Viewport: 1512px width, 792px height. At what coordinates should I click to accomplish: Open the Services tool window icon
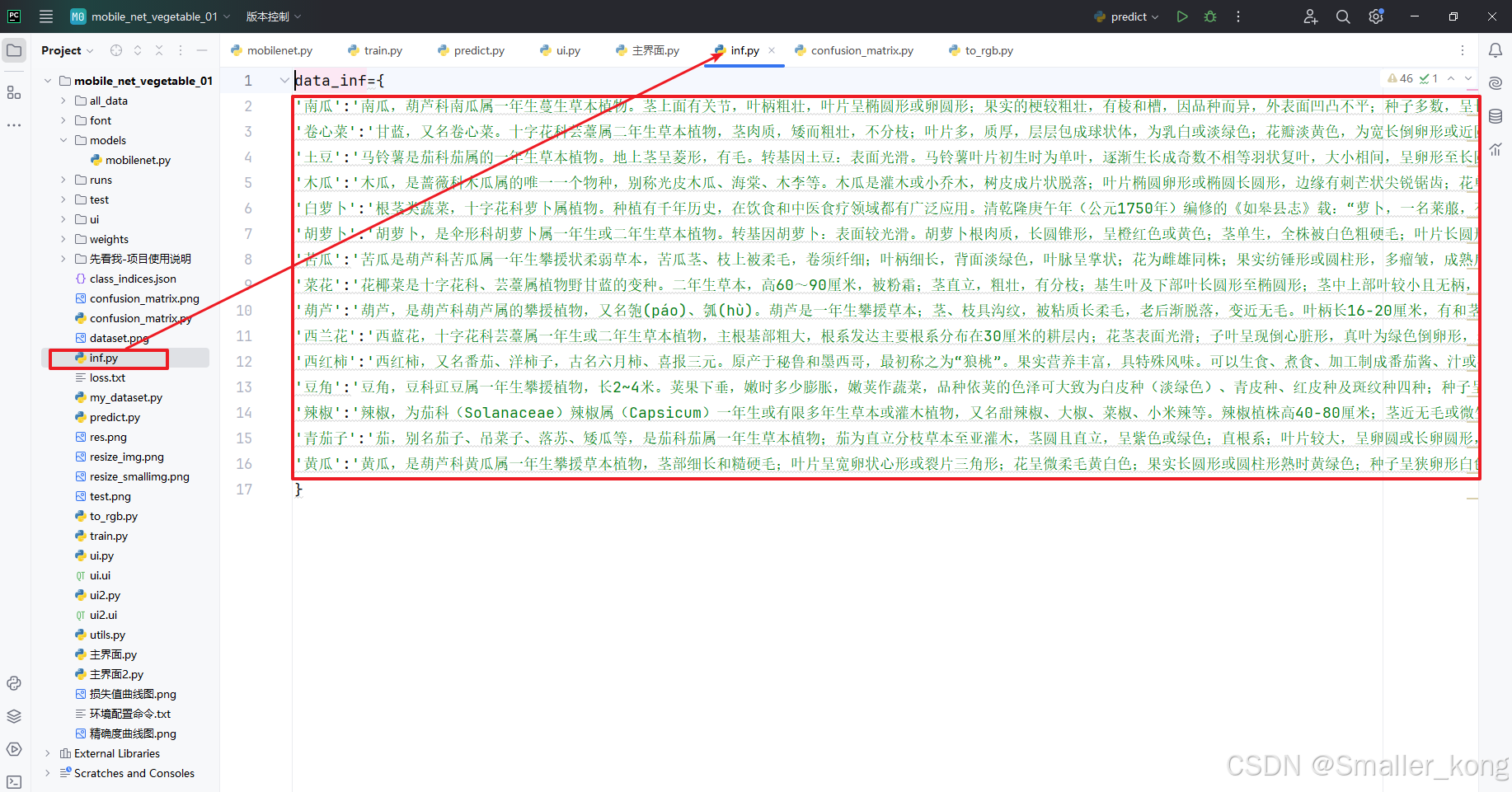[14, 749]
